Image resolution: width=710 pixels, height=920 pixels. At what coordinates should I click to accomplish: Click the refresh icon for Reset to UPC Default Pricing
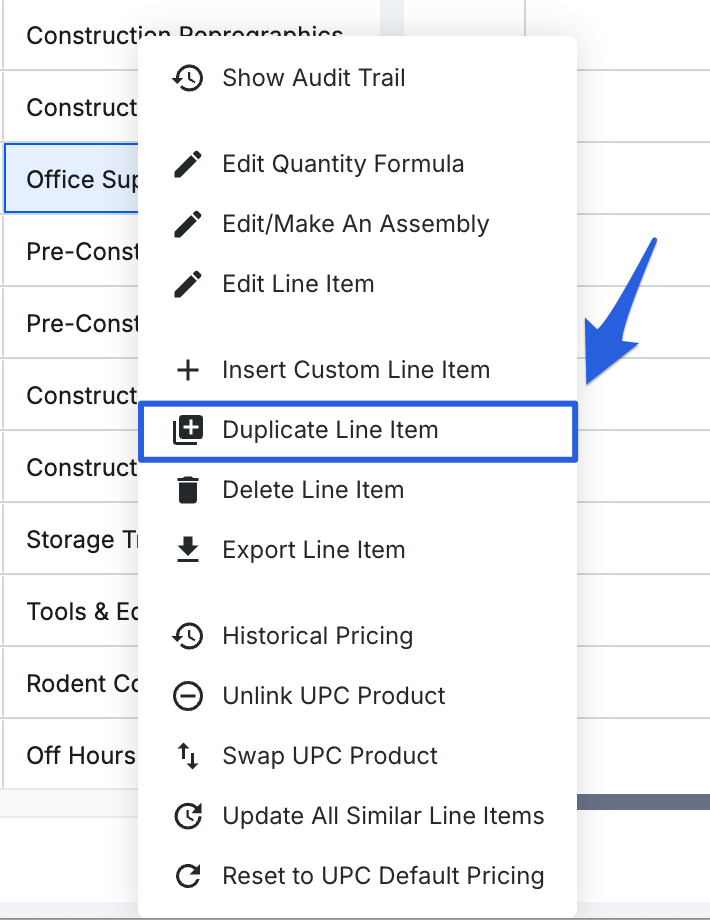(188, 876)
